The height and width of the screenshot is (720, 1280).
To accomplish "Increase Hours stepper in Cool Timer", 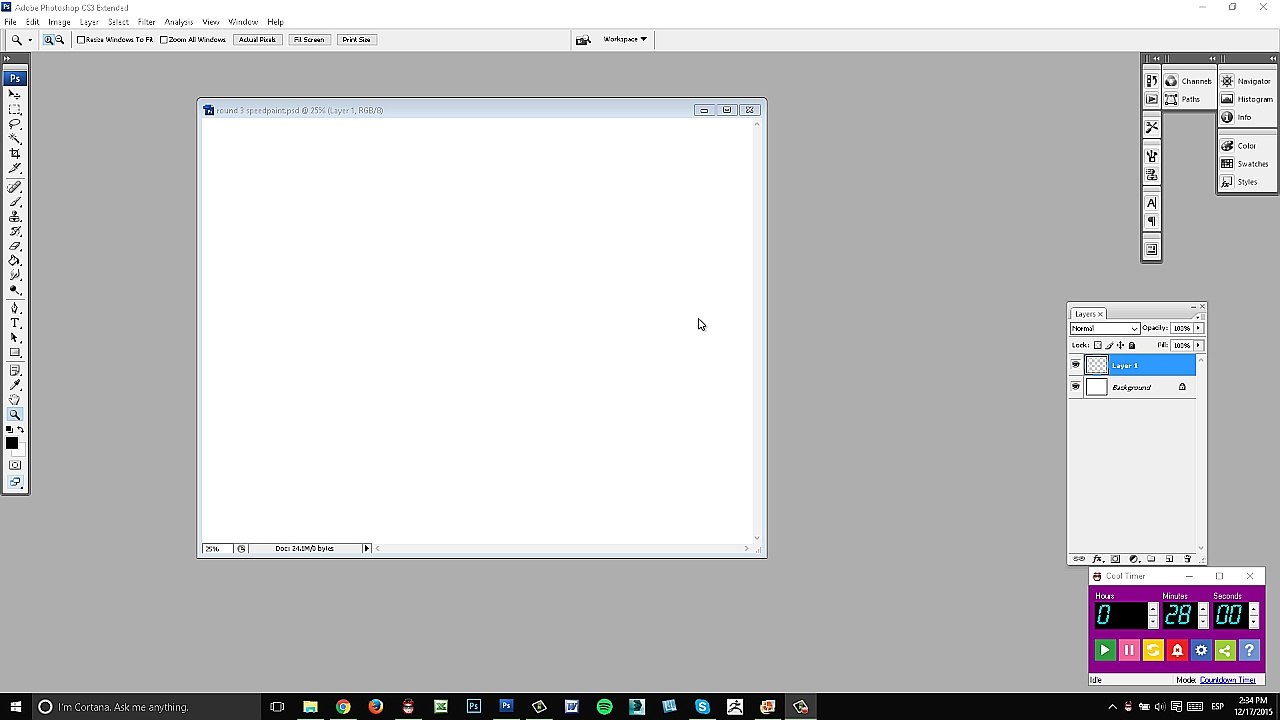I will [x=1152, y=609].
